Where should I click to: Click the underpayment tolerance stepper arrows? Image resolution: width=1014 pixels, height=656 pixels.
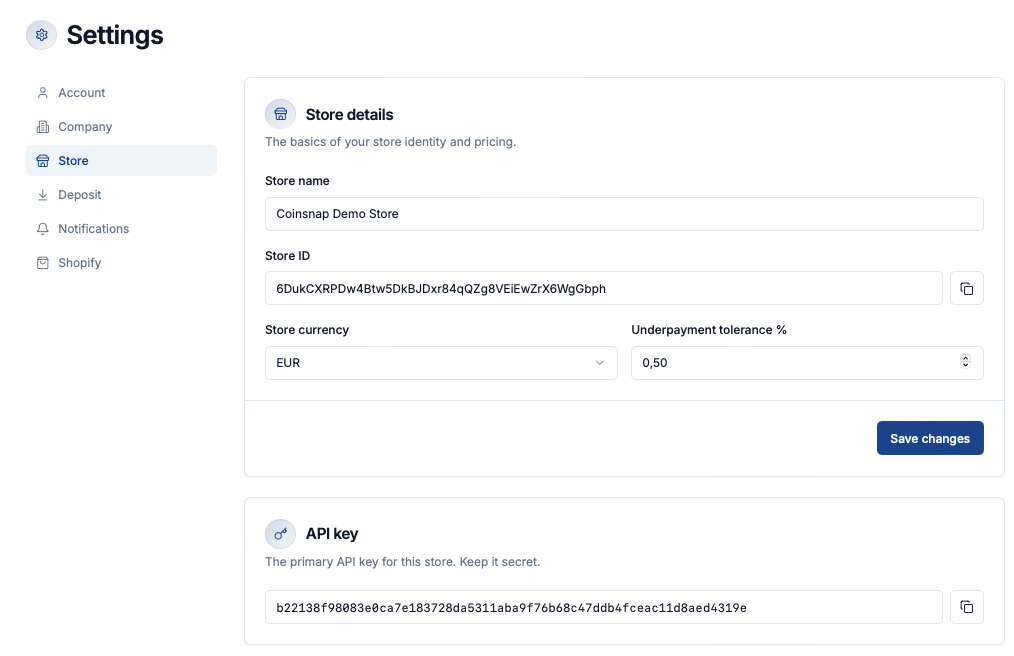[x=965, y=361]
